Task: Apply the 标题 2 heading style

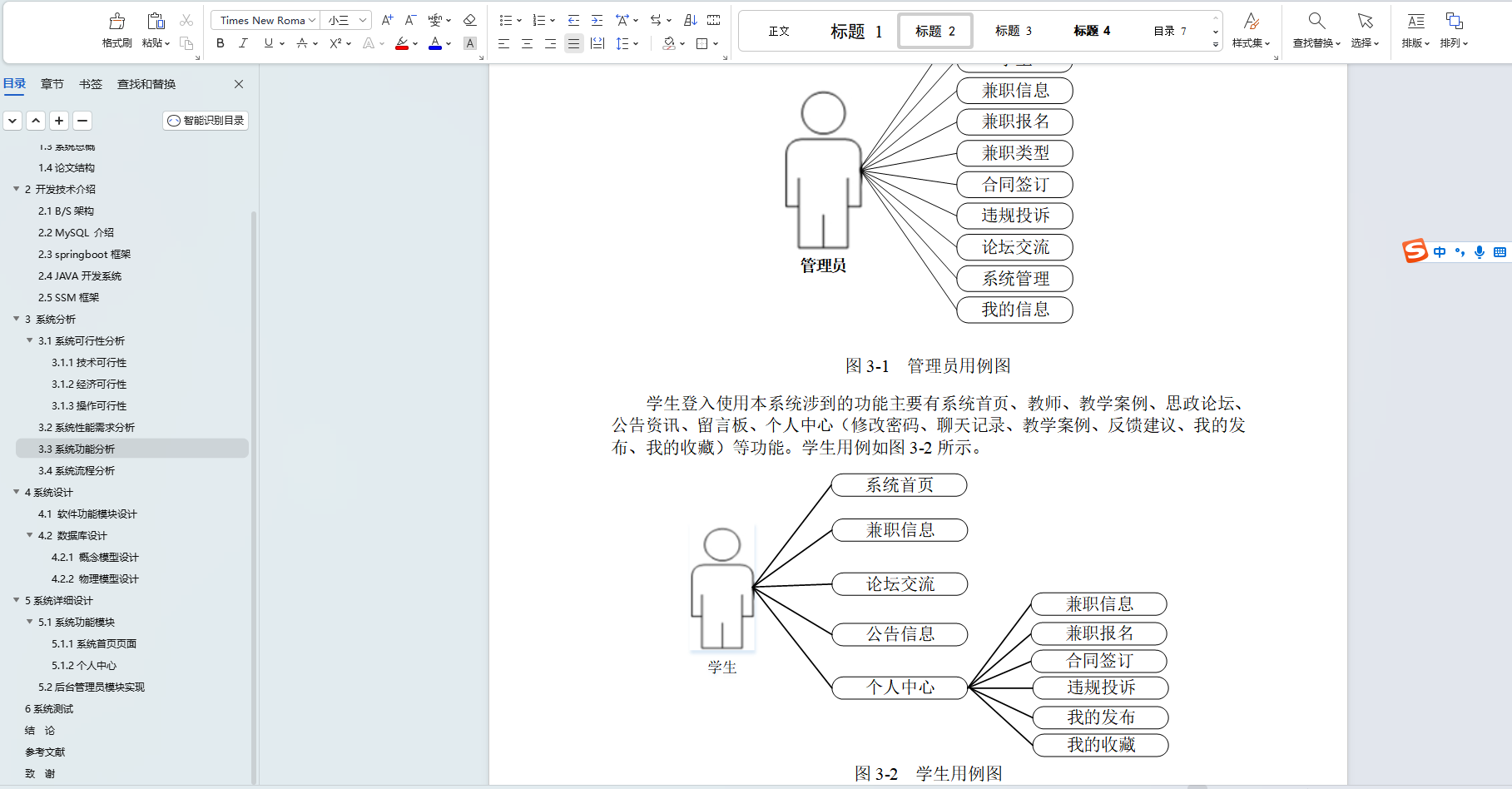Action: 935,32
